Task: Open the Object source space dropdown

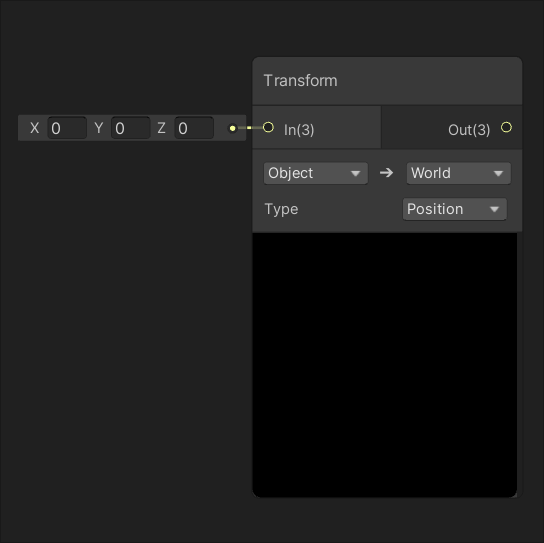Action: click(x=316, y=173)
